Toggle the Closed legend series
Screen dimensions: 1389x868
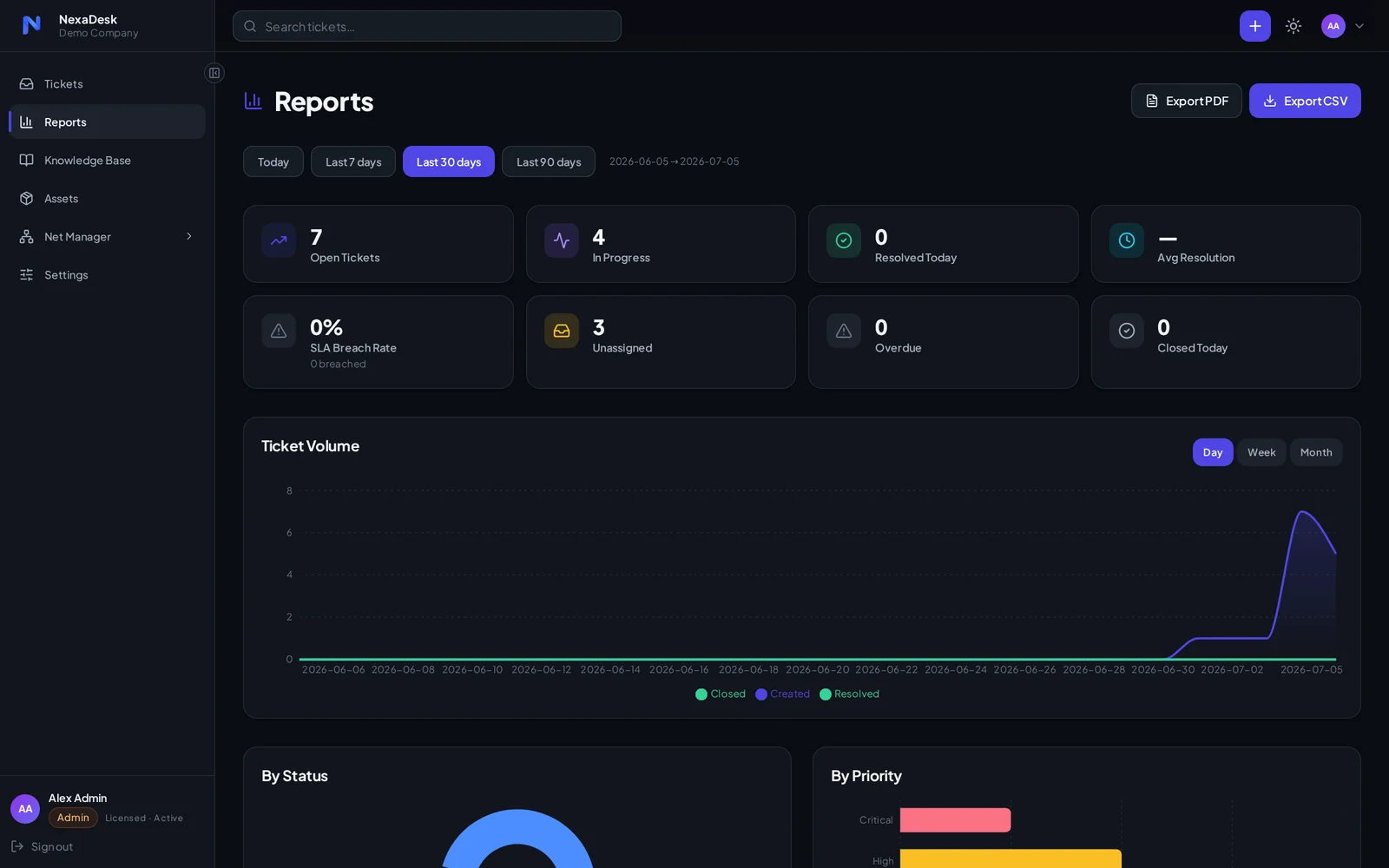tap(721, 694)
